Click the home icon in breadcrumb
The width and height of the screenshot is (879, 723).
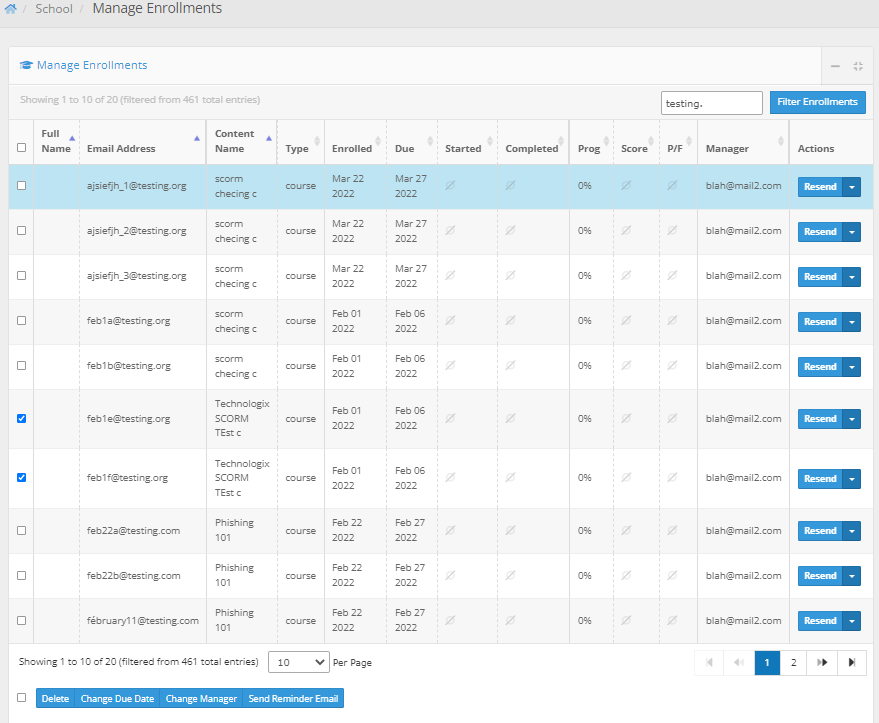(10, 9)
